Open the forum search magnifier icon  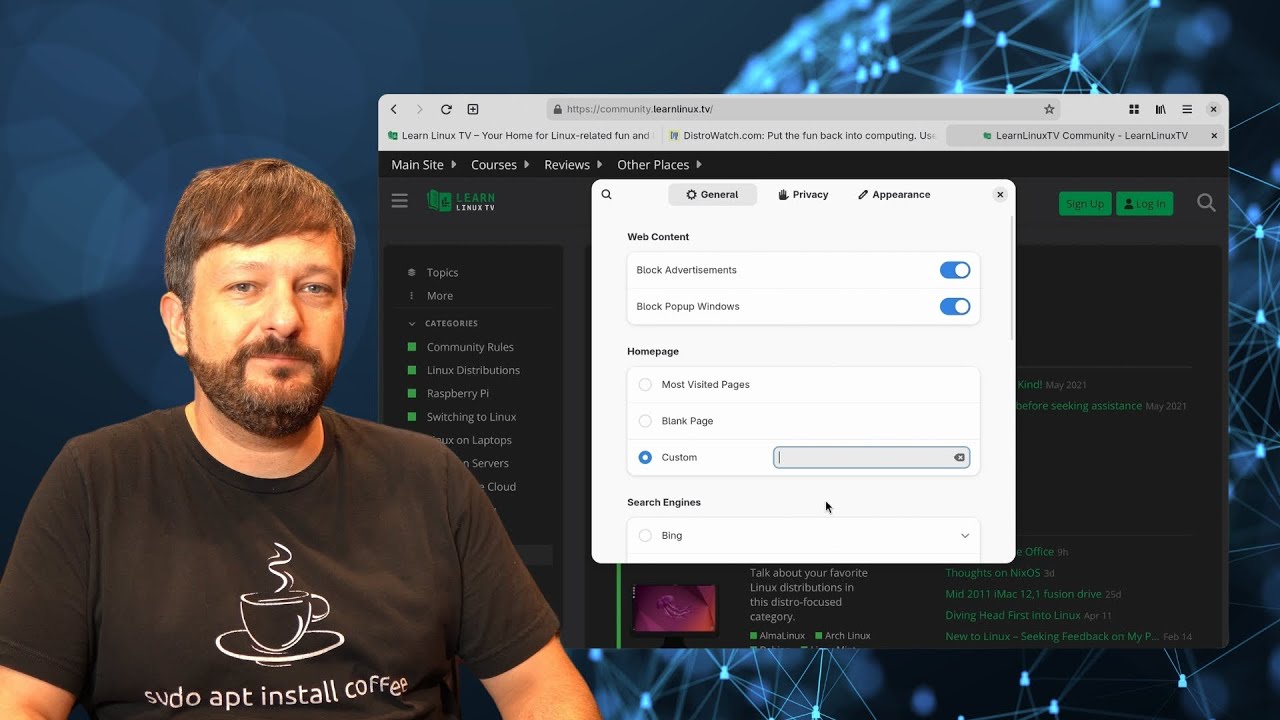click(1206, 203)
